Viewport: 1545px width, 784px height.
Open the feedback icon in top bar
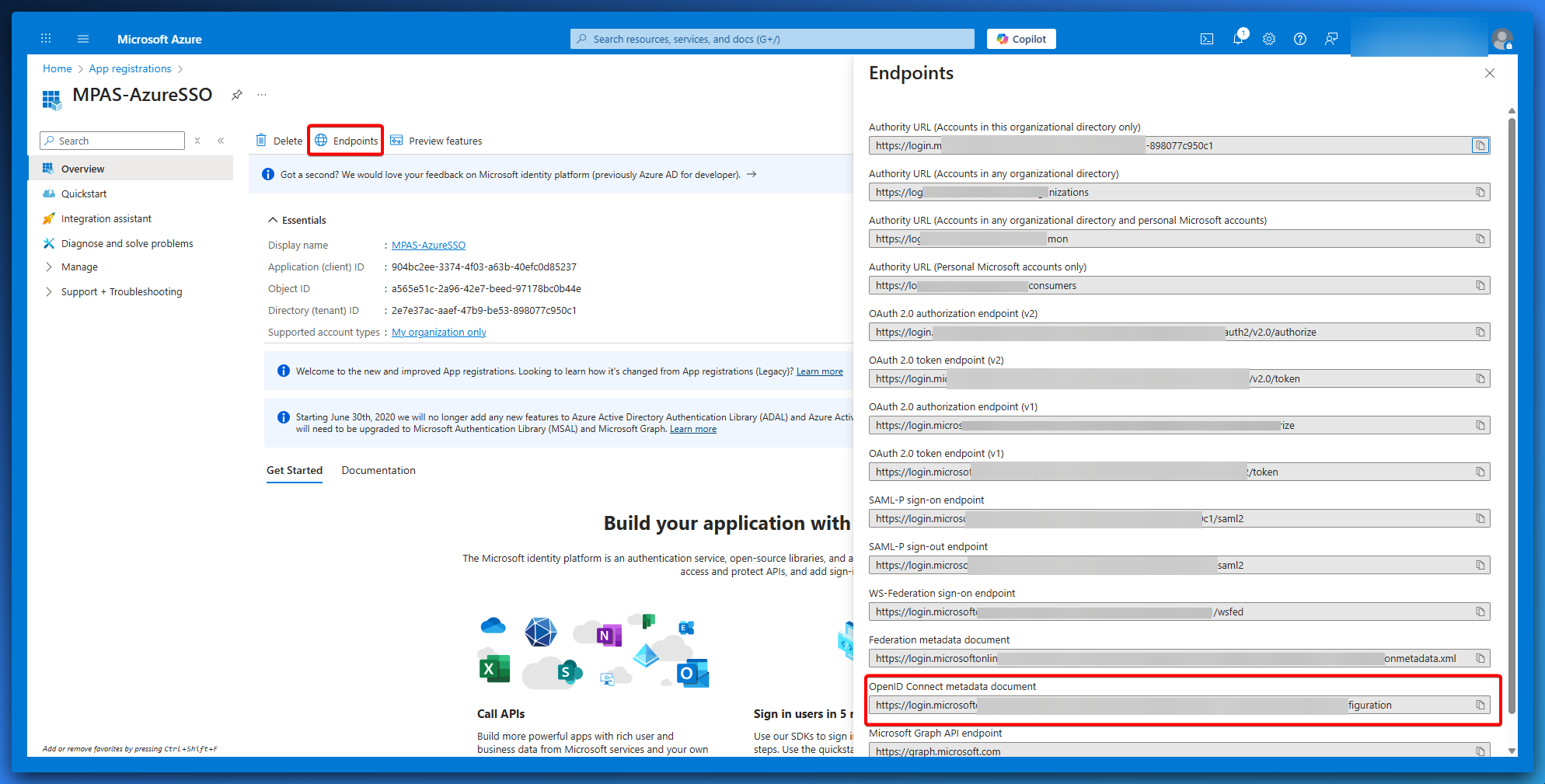click(1331, 39)
